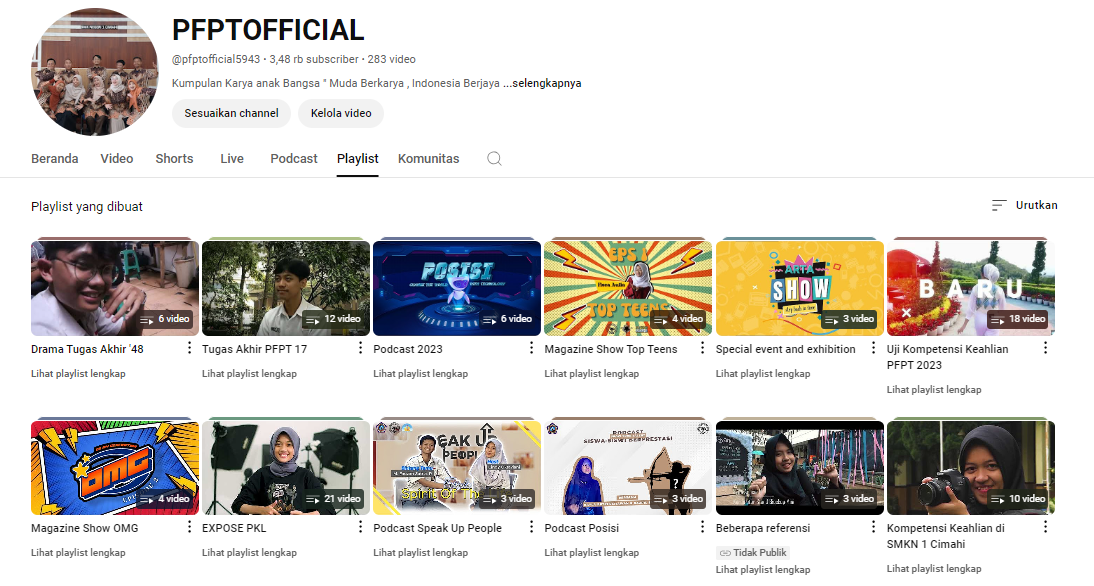Click the Beberapa referensi title text
Screen dimensions: 1094x586
763,528
